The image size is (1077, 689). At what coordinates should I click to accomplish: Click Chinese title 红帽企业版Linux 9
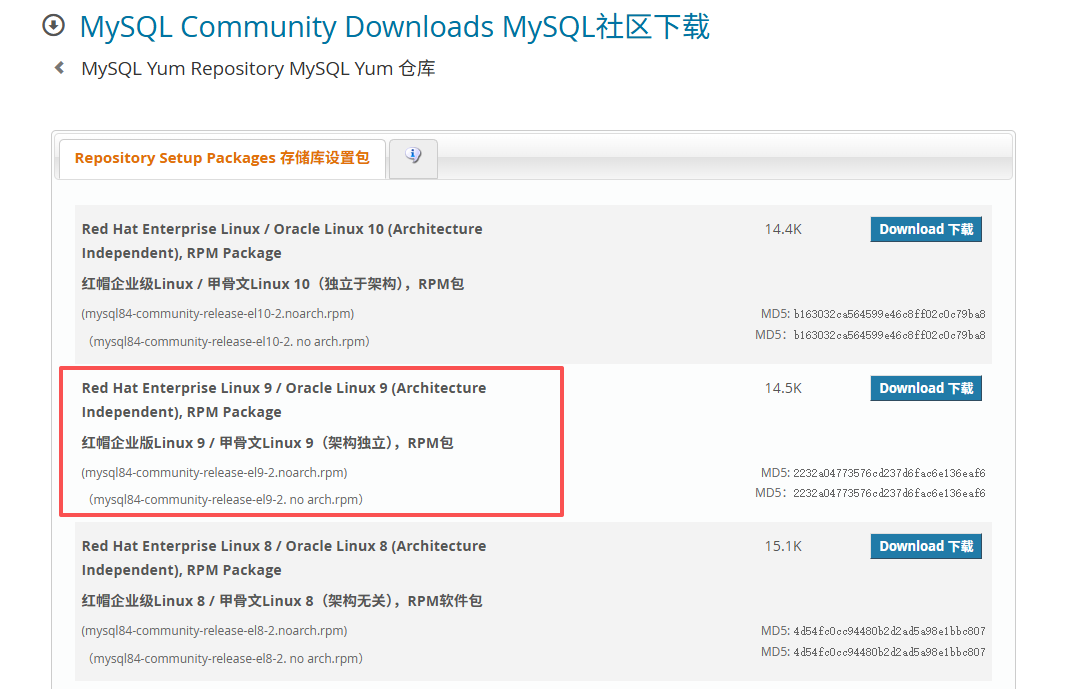pyautogui.click(x=267, y=443)
